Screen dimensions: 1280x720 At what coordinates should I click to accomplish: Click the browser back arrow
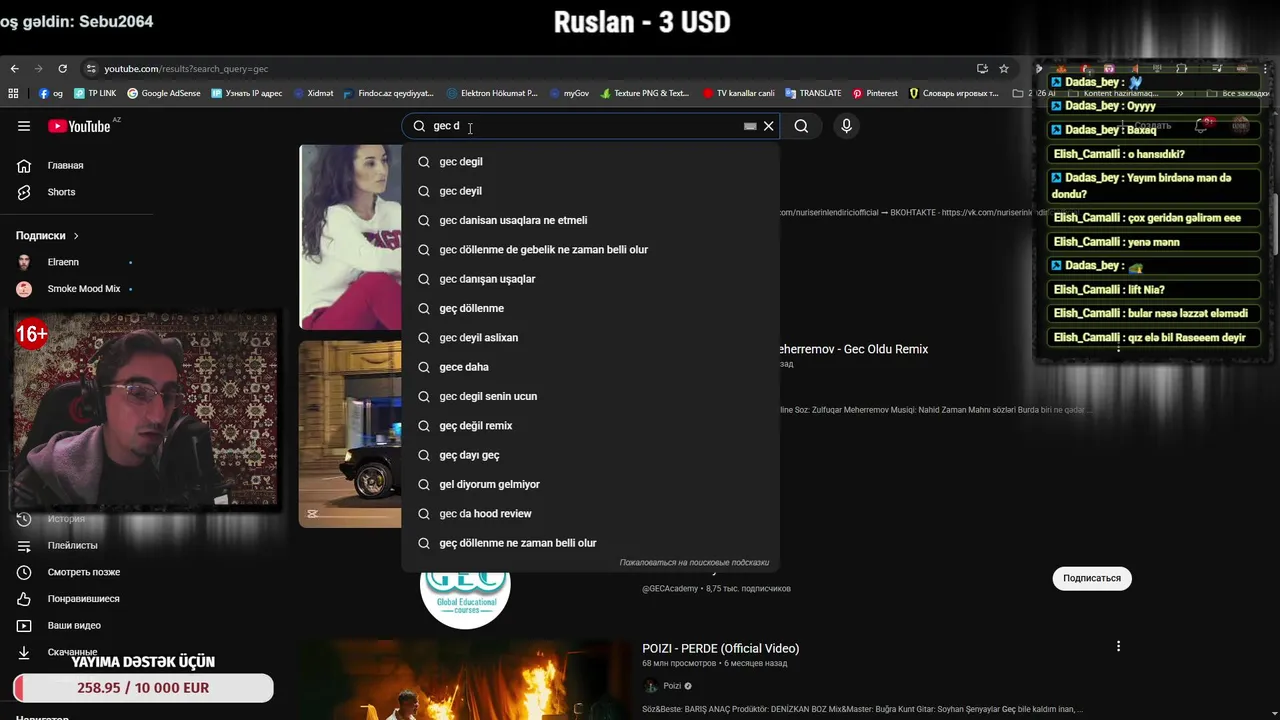[x=14, y=69]
